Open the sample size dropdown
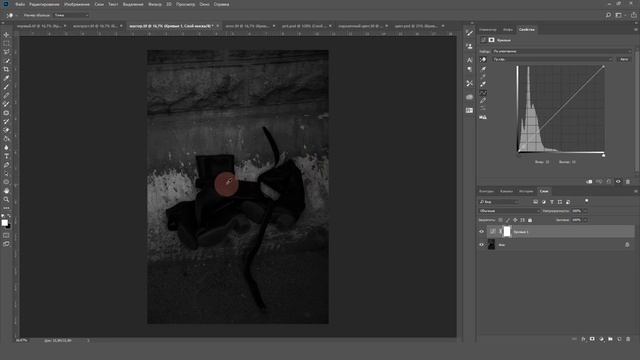This screenshot has width=640, height=360. click(71, 15)
